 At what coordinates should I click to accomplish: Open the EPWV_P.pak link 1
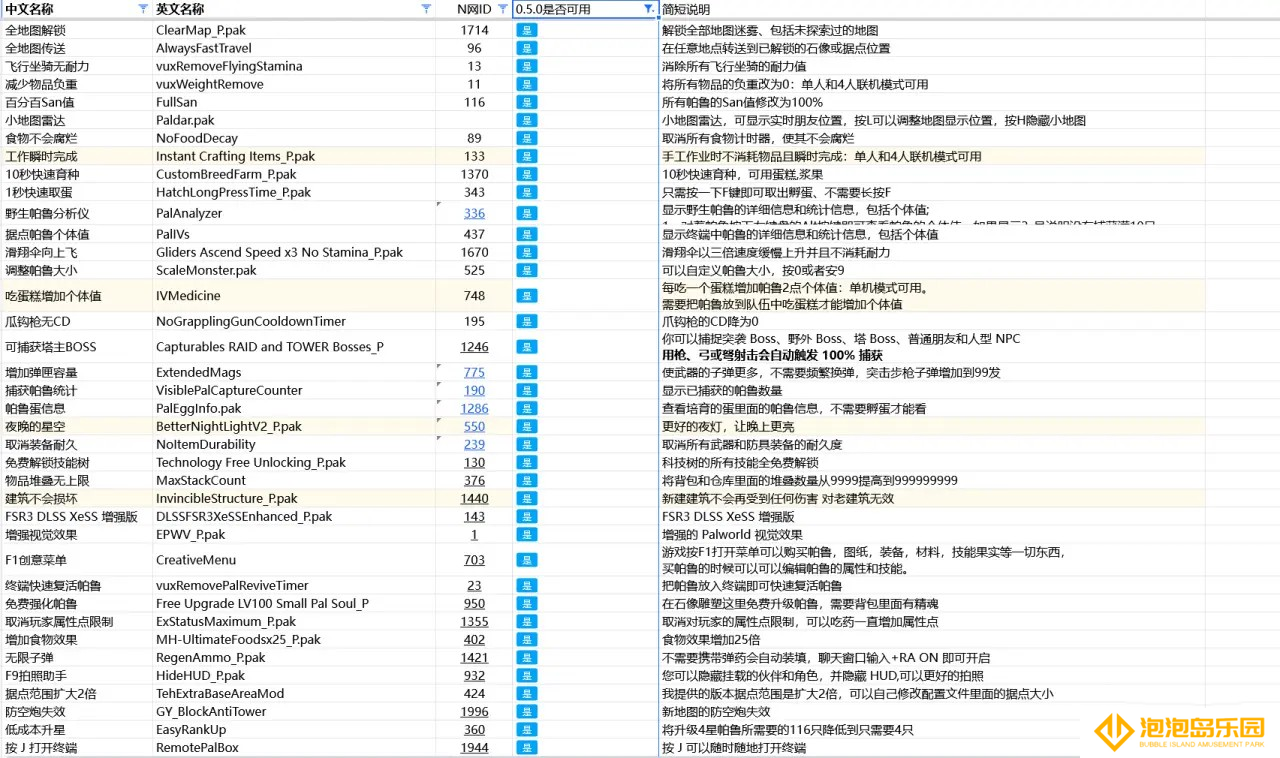474,534
